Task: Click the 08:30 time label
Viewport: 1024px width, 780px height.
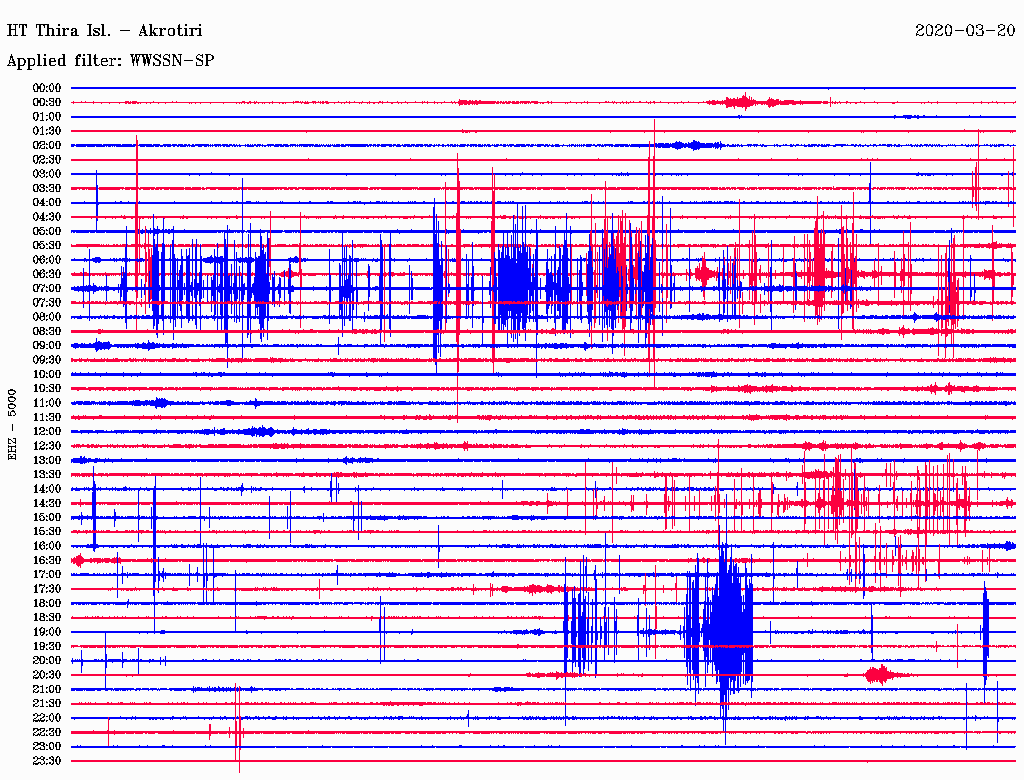Action: 47,332
